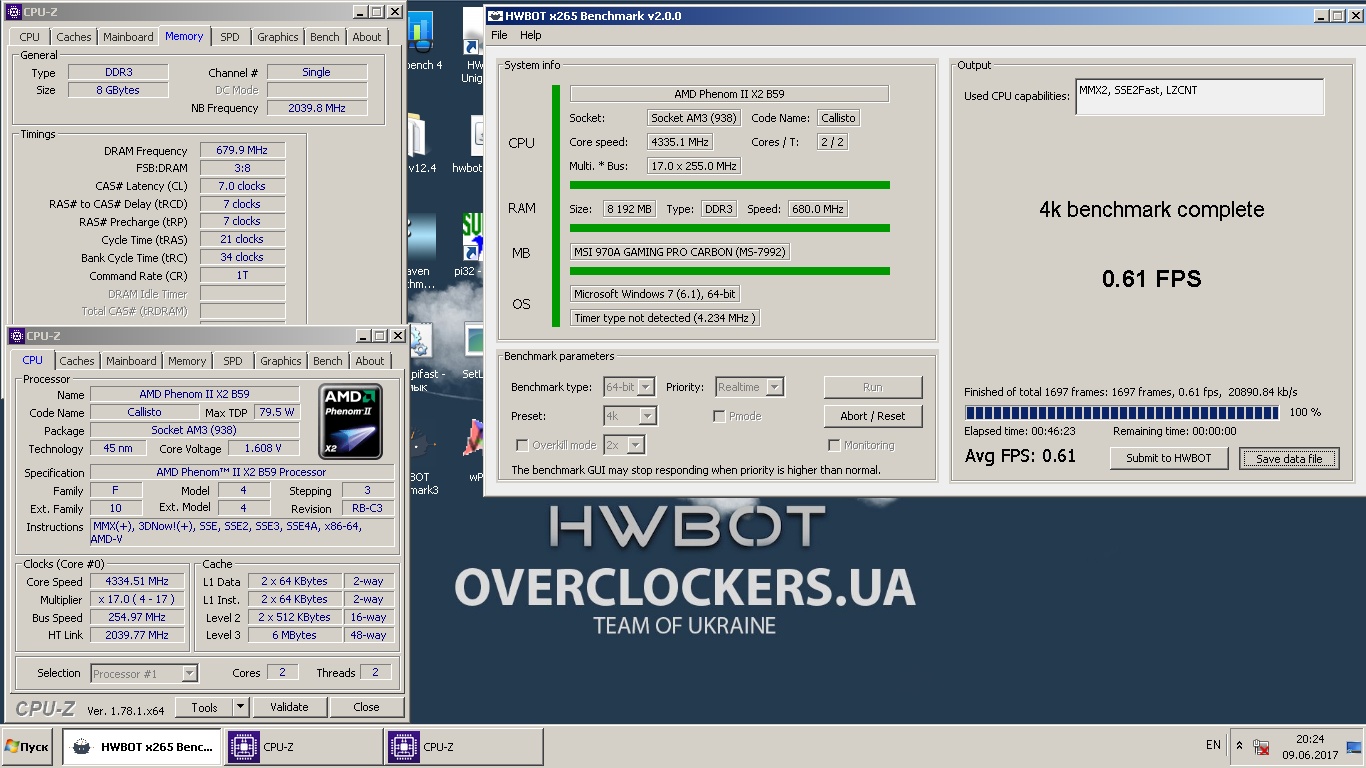The height and width of the screenshot is (768, 1366).
Task: Select the Heaven benchmark desktop icon
Action: (x=420, y=238)
